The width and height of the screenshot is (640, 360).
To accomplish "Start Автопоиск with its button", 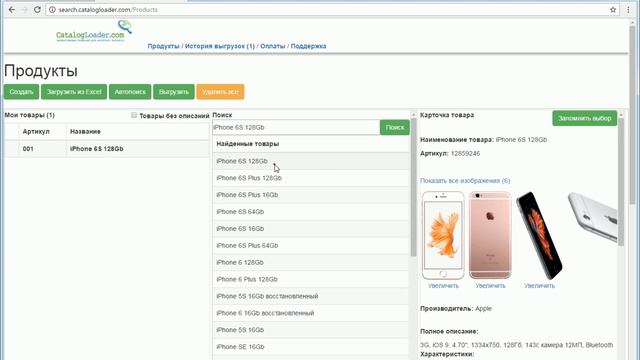I will click(x=130, y=92).
